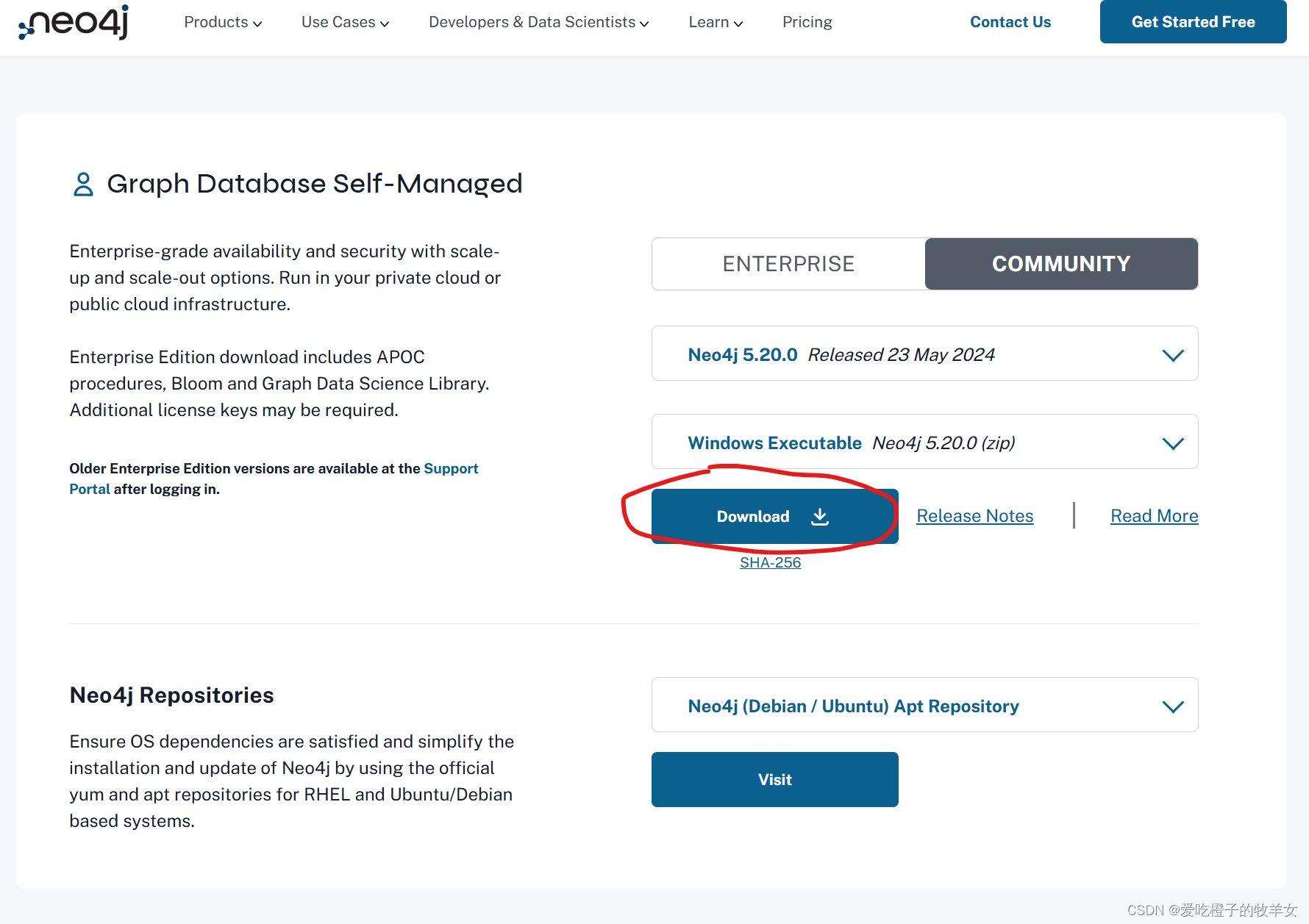Click the SHA-256 link
This screenshot has height=924, width=1309.
[770, 562]
